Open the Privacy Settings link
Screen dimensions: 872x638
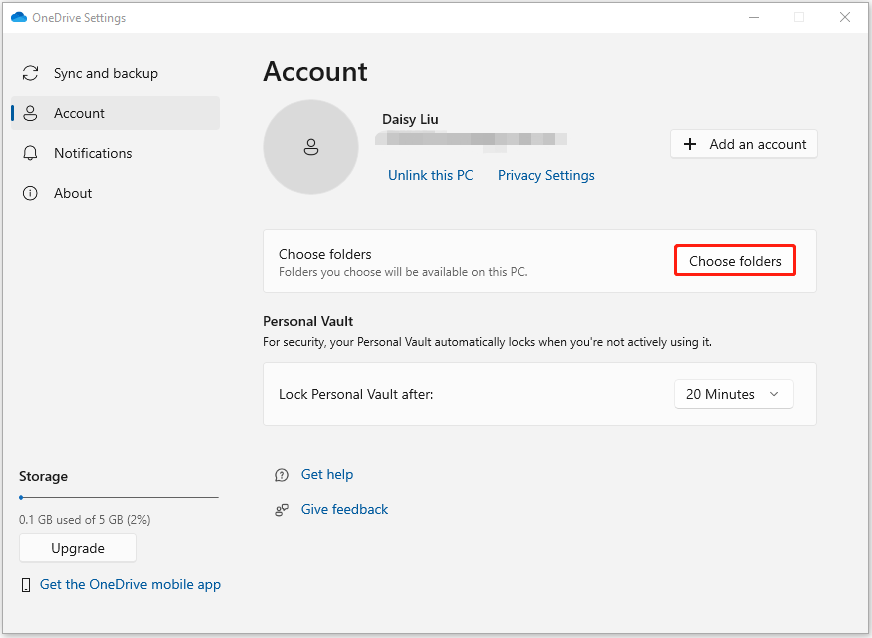coord(546,175)
